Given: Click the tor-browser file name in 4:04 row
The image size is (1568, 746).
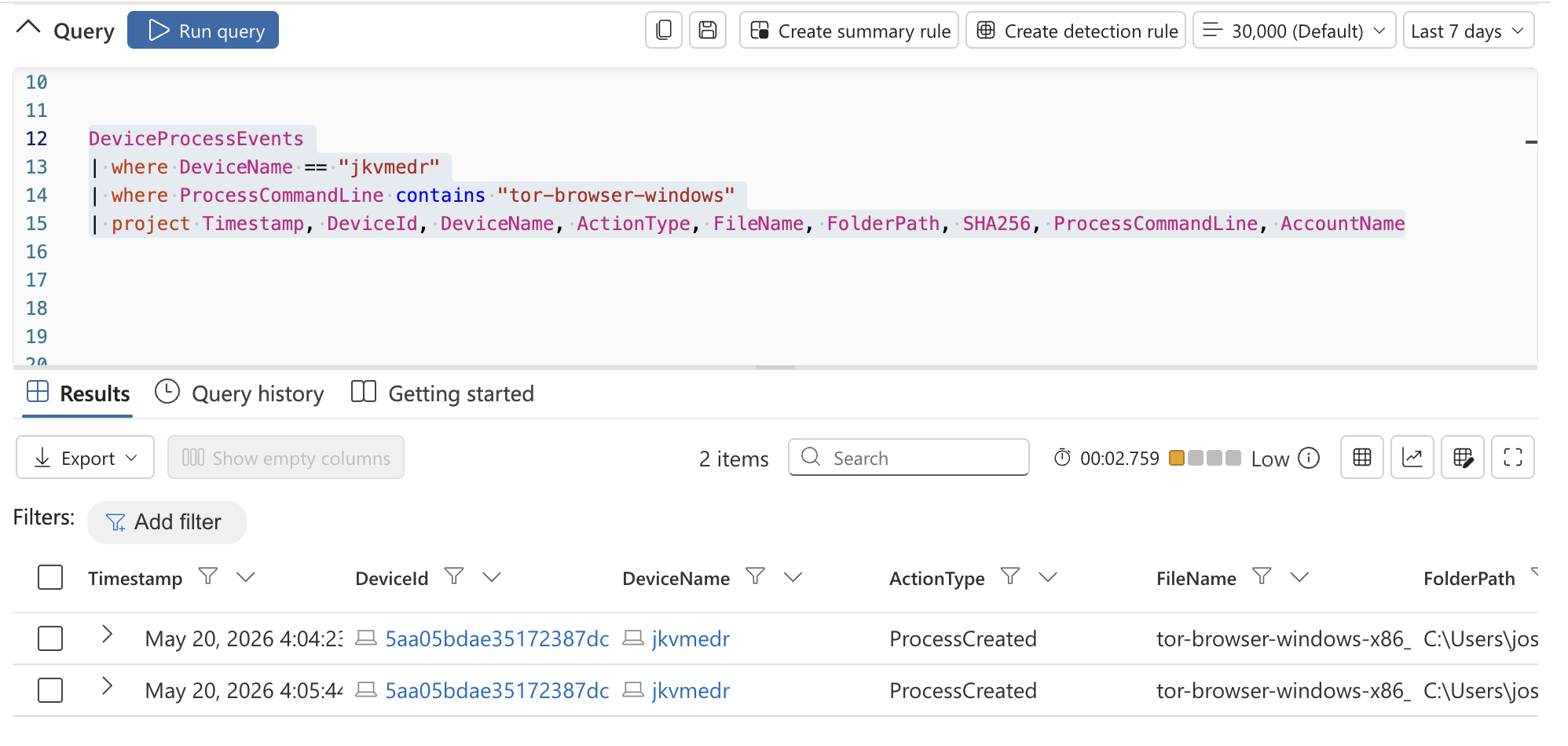Looking at the screenshot, I should click(1284, 639).
